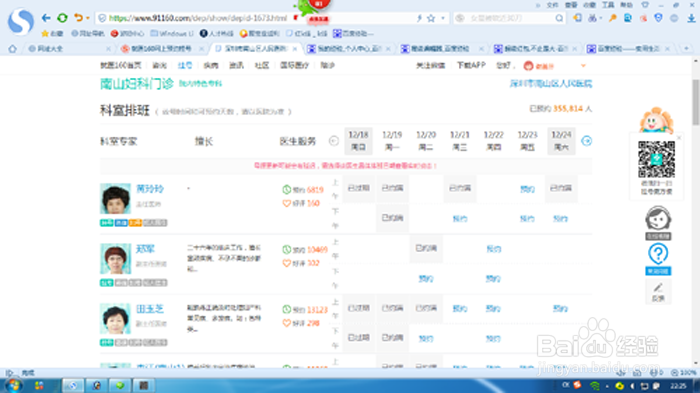
Task: Click the first doctor's name link (6819 bookings)
Action: pyautogui.click(x=150, y=189)
